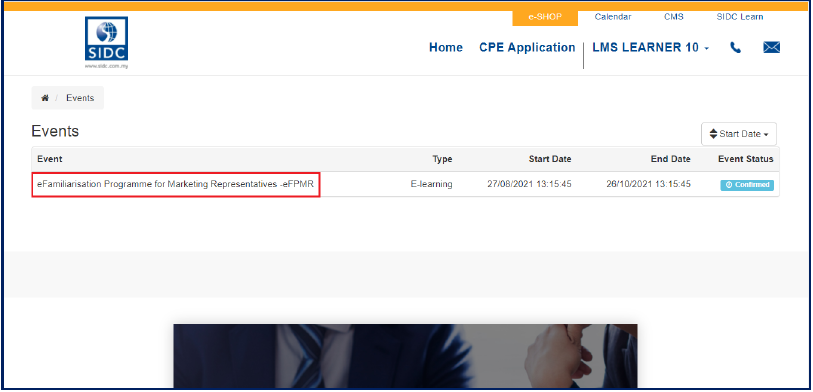Open the email envelope icon
Screen dimensions: 813x392
772,48
